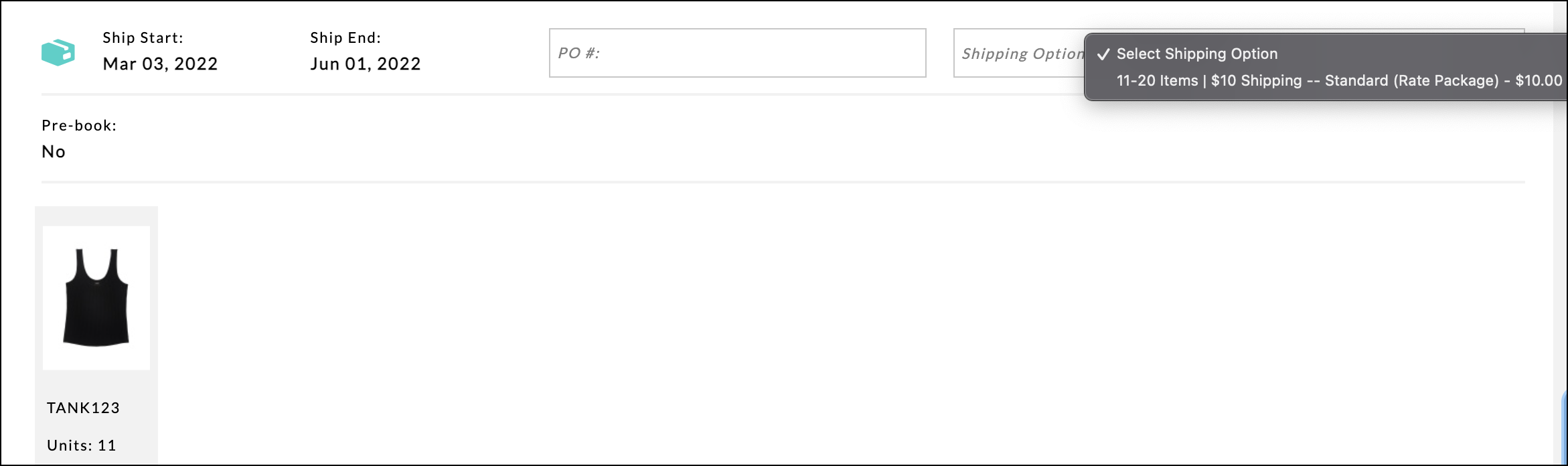1568x466 pixels.
Task: Select the Mar 03, 2022 start date
Action: 160,64
